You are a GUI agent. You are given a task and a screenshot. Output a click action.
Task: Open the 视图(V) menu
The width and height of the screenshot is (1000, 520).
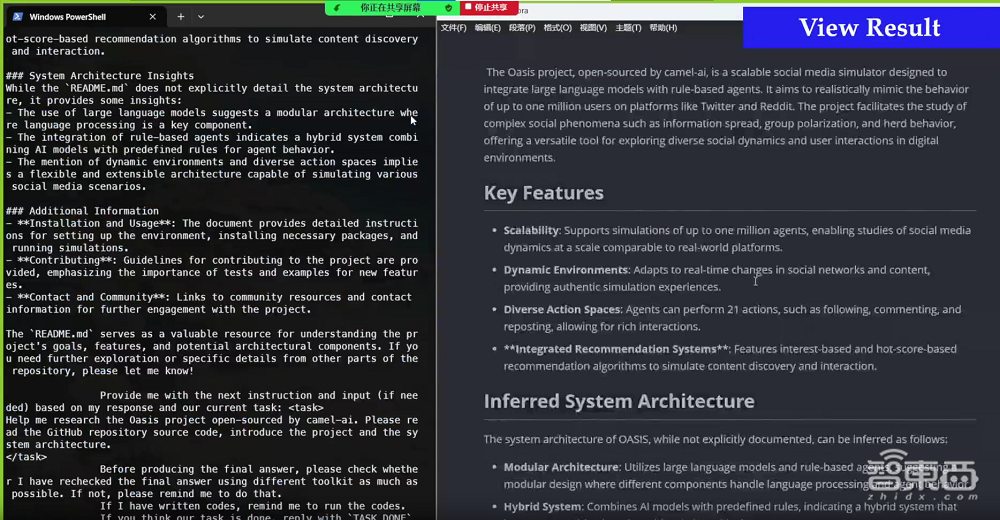point(593,28)
